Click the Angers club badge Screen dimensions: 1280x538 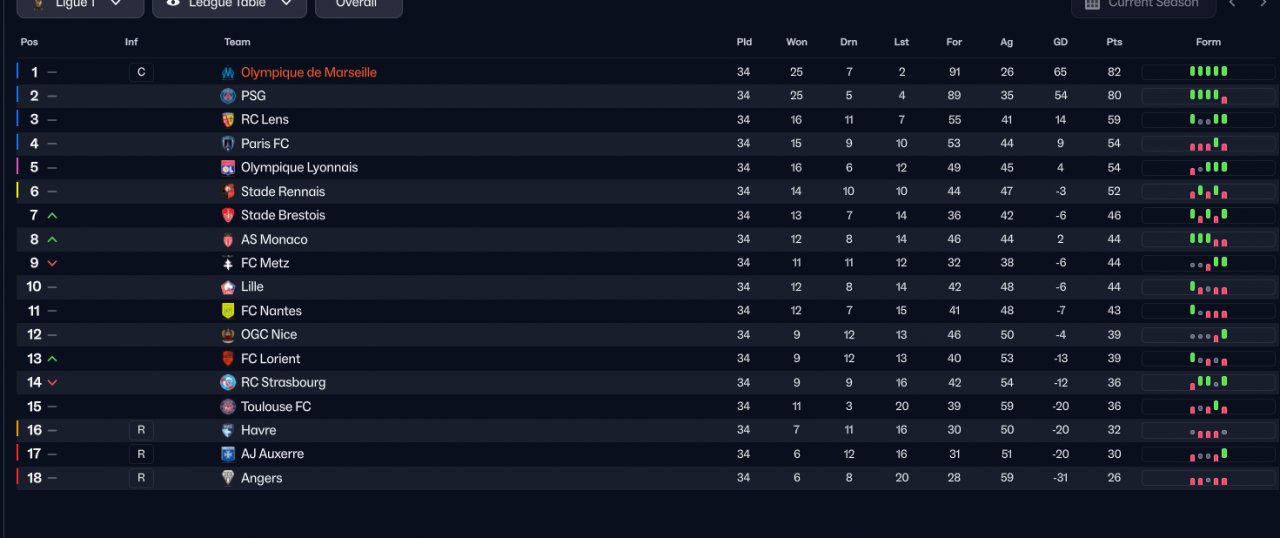pyautogui.click(x=228, y=478)
